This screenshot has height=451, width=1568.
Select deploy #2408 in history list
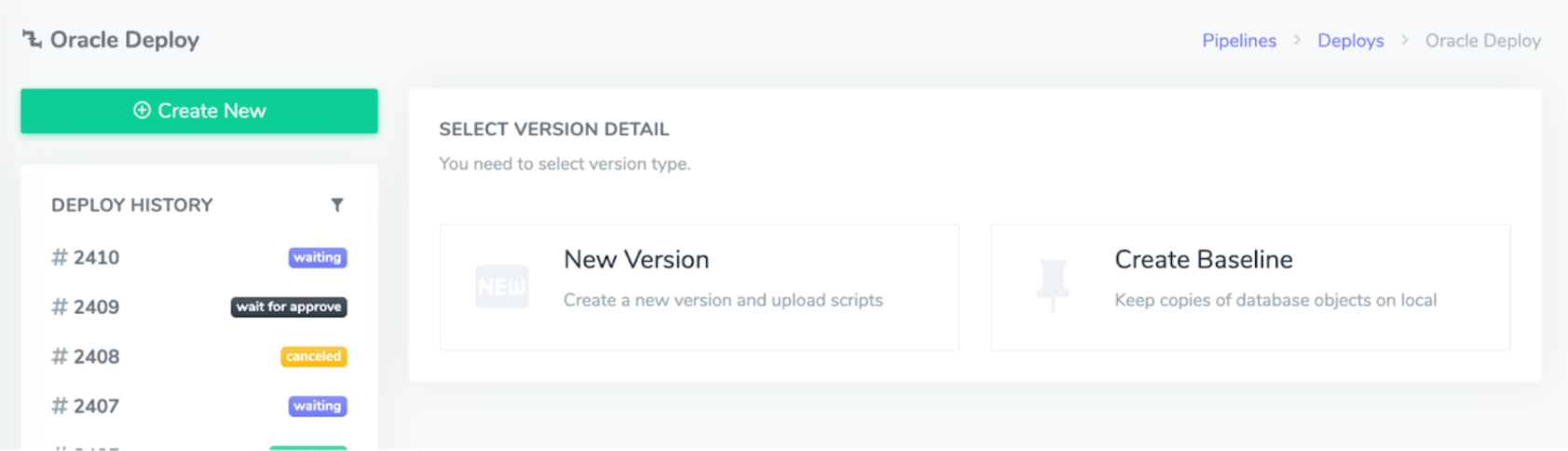click(x=96, y=357)
